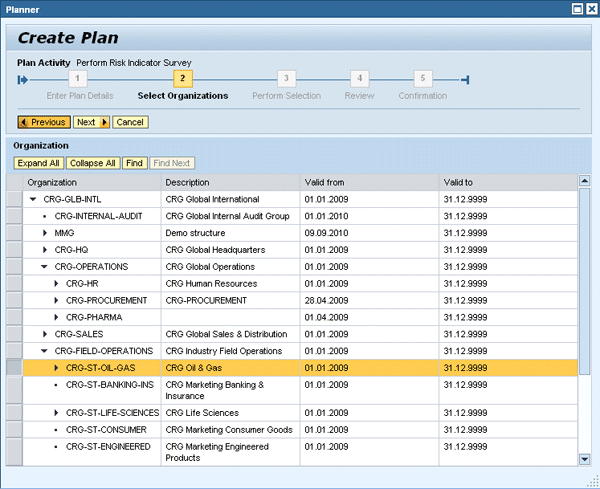Select row selector for CRG-ST-CONSUMER row
The image size is (600, 489).
pos(14,429)
